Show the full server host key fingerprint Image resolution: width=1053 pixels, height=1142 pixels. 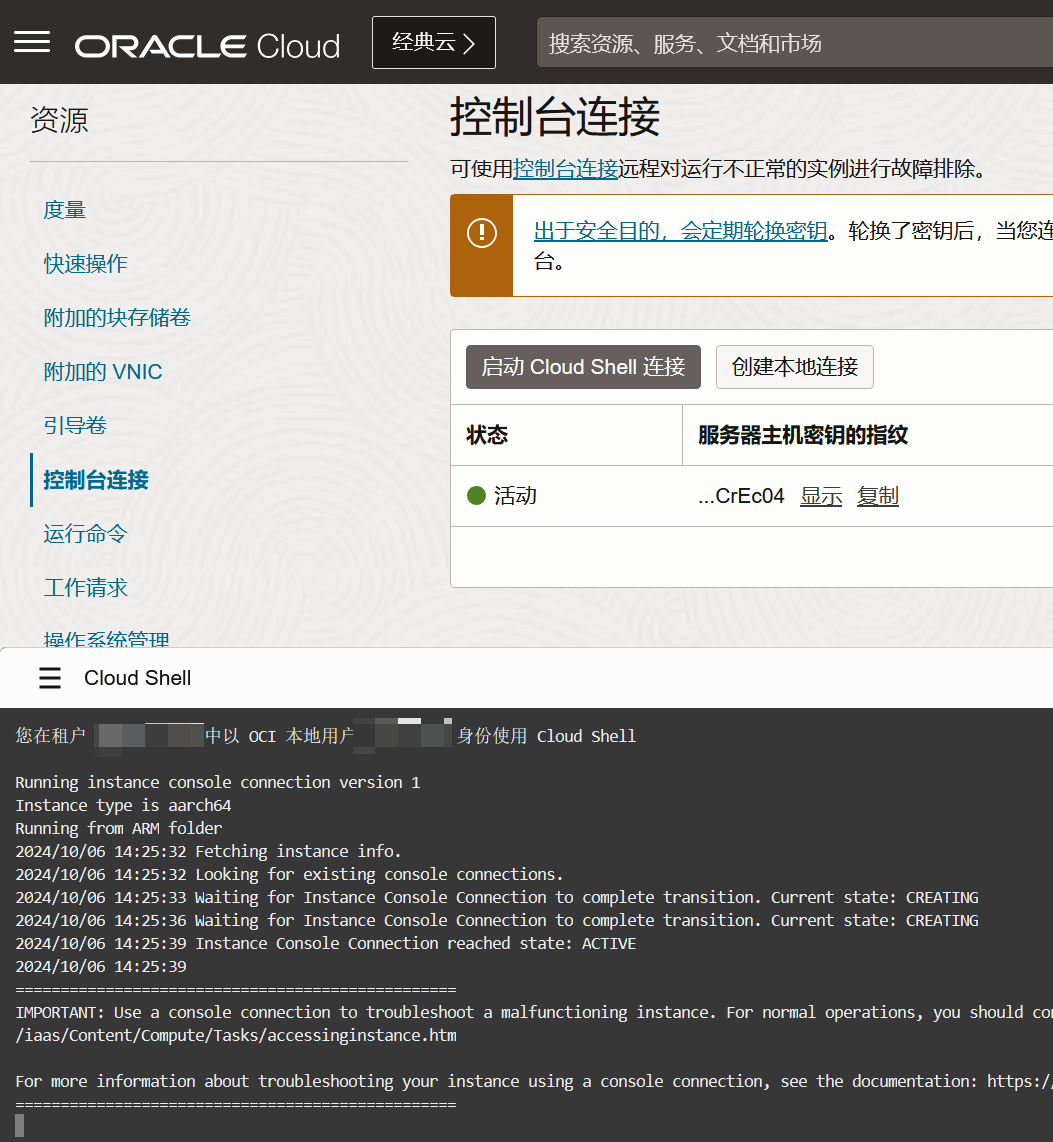(x=821, y=496)
